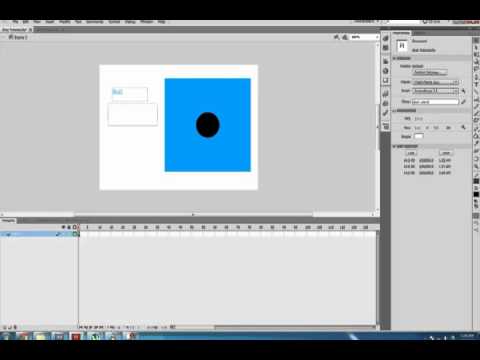The image size is (480, 360).
Task: Click the FPS value
Action: 419,119
